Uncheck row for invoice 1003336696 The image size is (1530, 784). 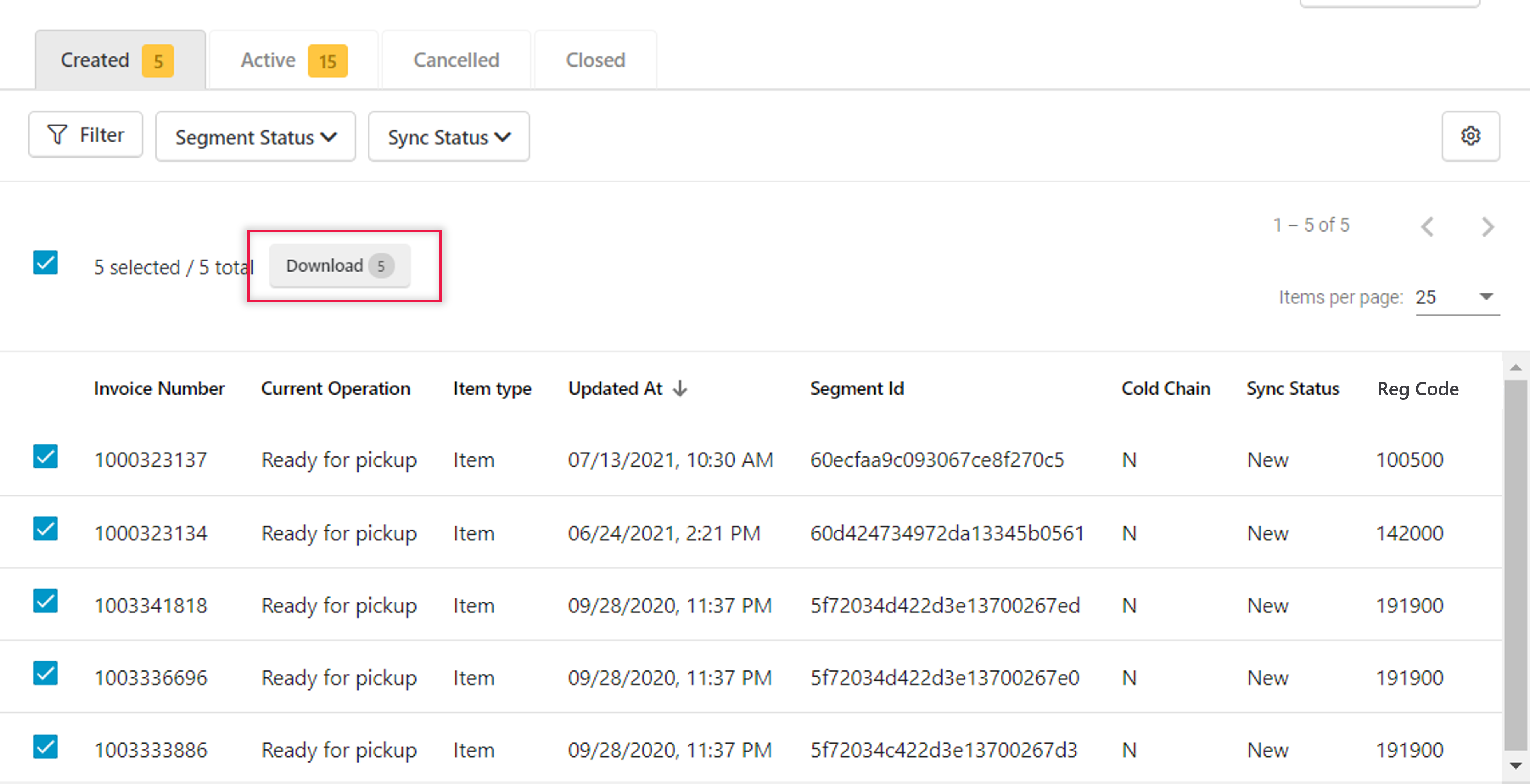[45, 674]
